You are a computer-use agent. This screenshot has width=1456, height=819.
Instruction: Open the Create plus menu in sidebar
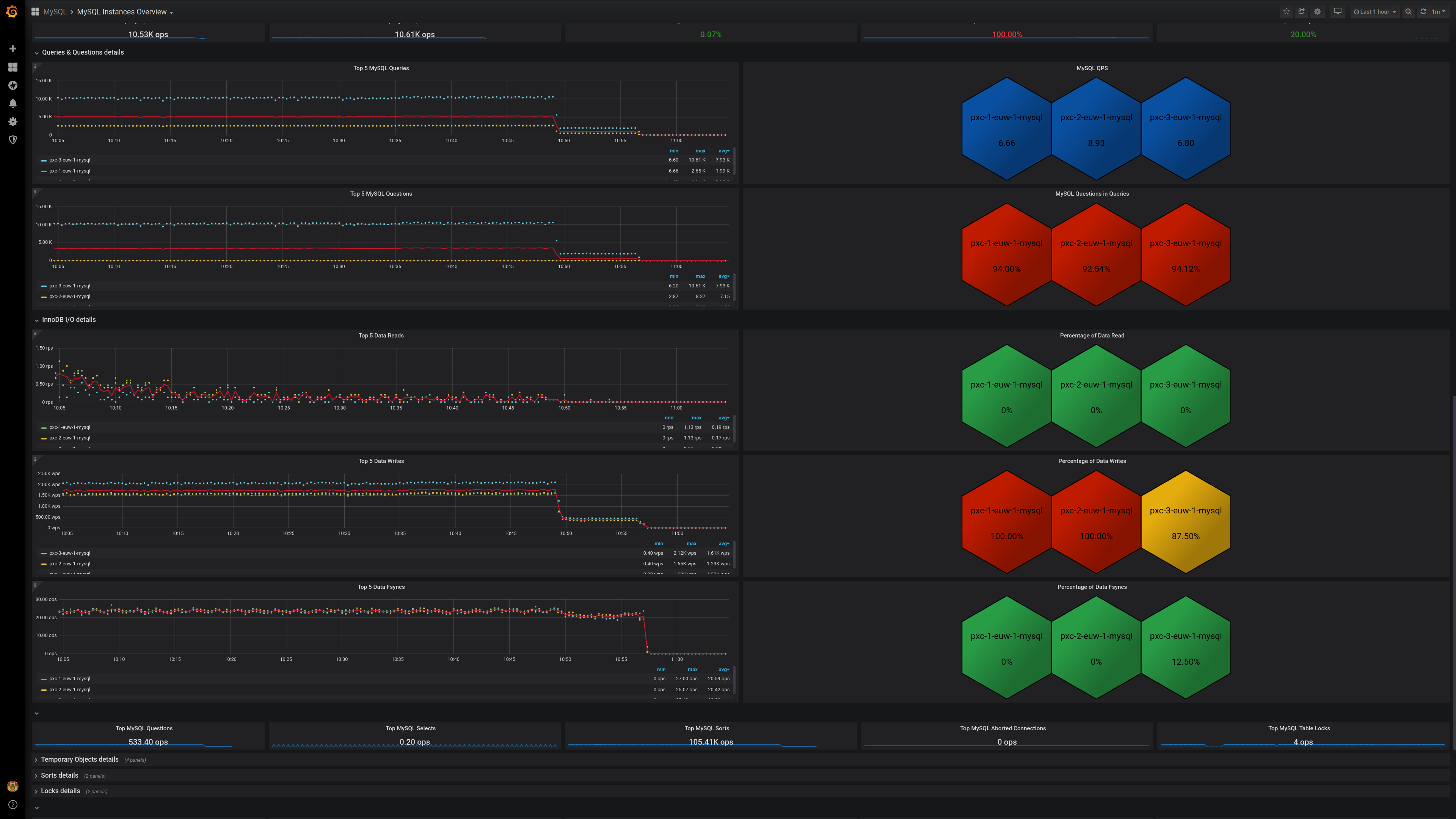click(13, 49)
